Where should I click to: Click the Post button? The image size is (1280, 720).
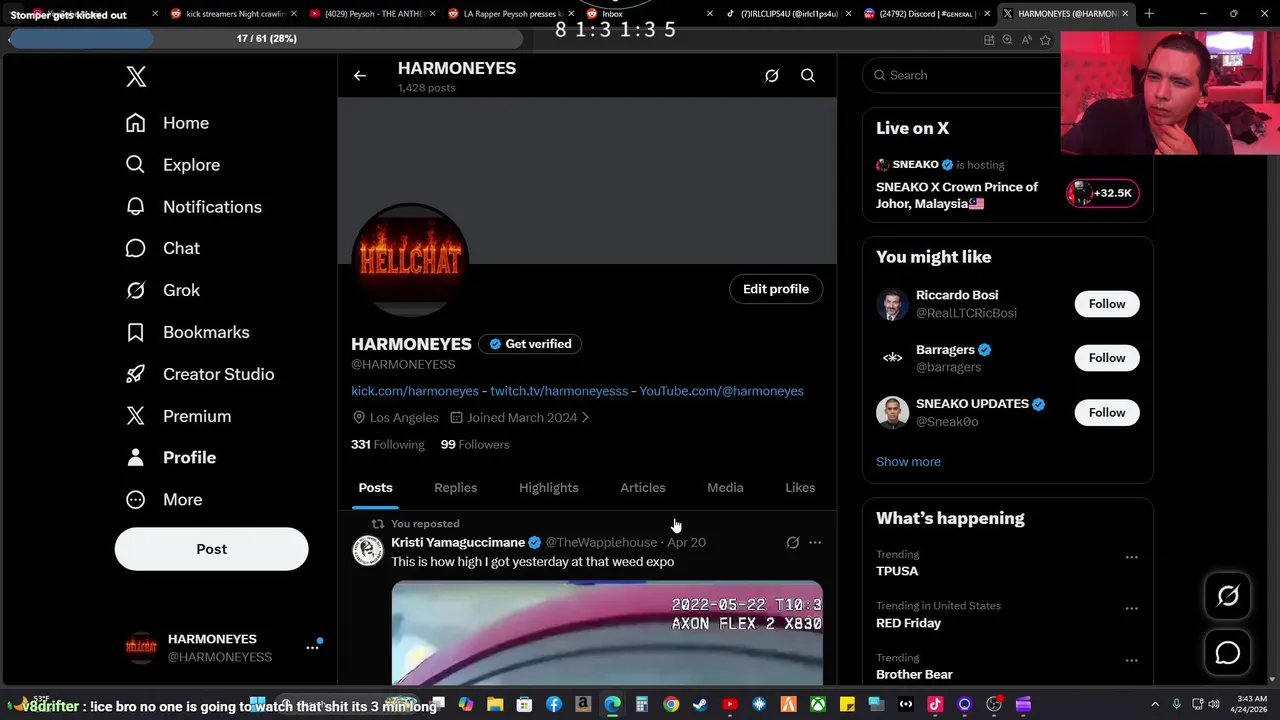coord(211,549)
